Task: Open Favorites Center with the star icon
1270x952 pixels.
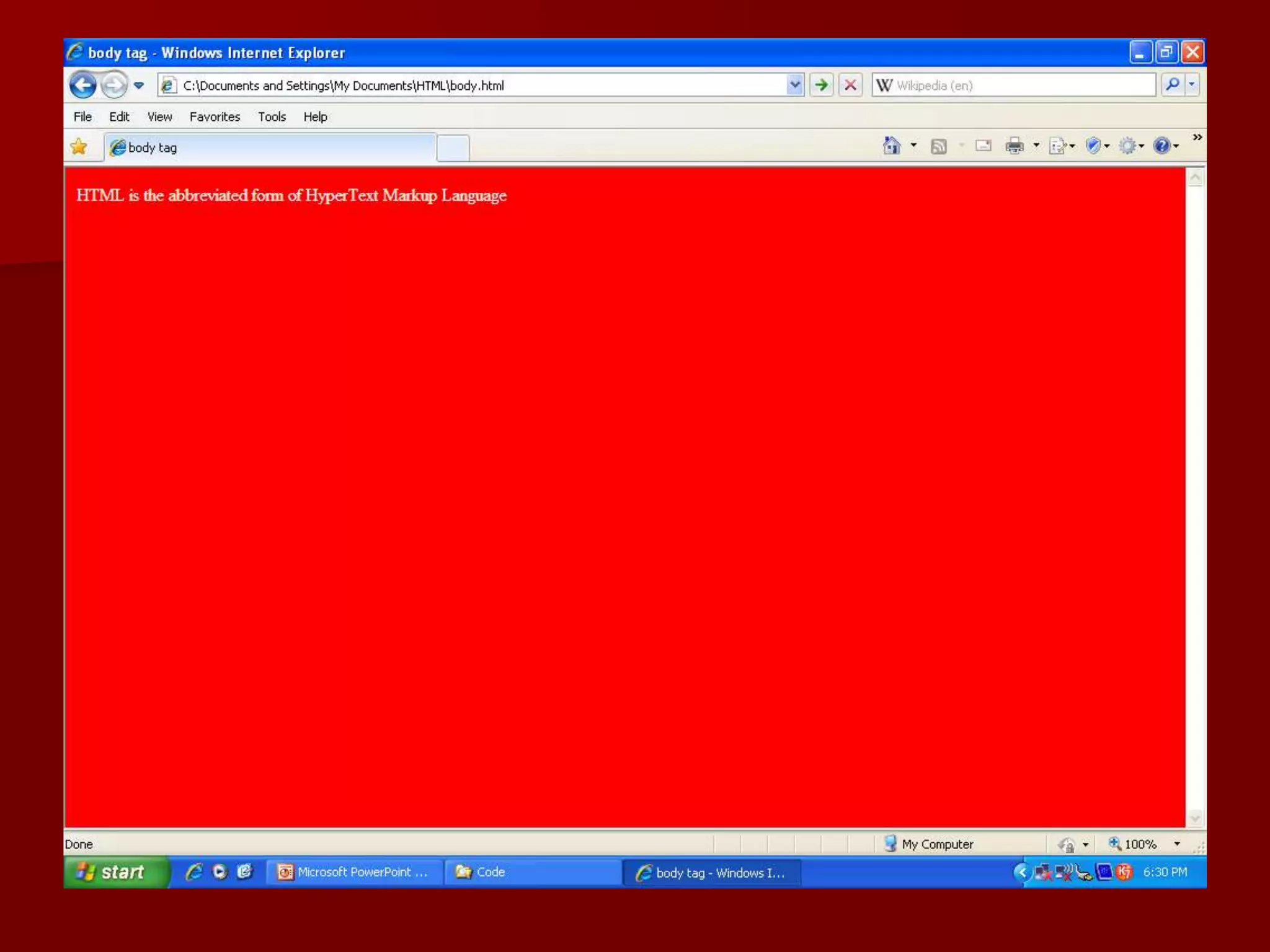Action: coord(79,147)
